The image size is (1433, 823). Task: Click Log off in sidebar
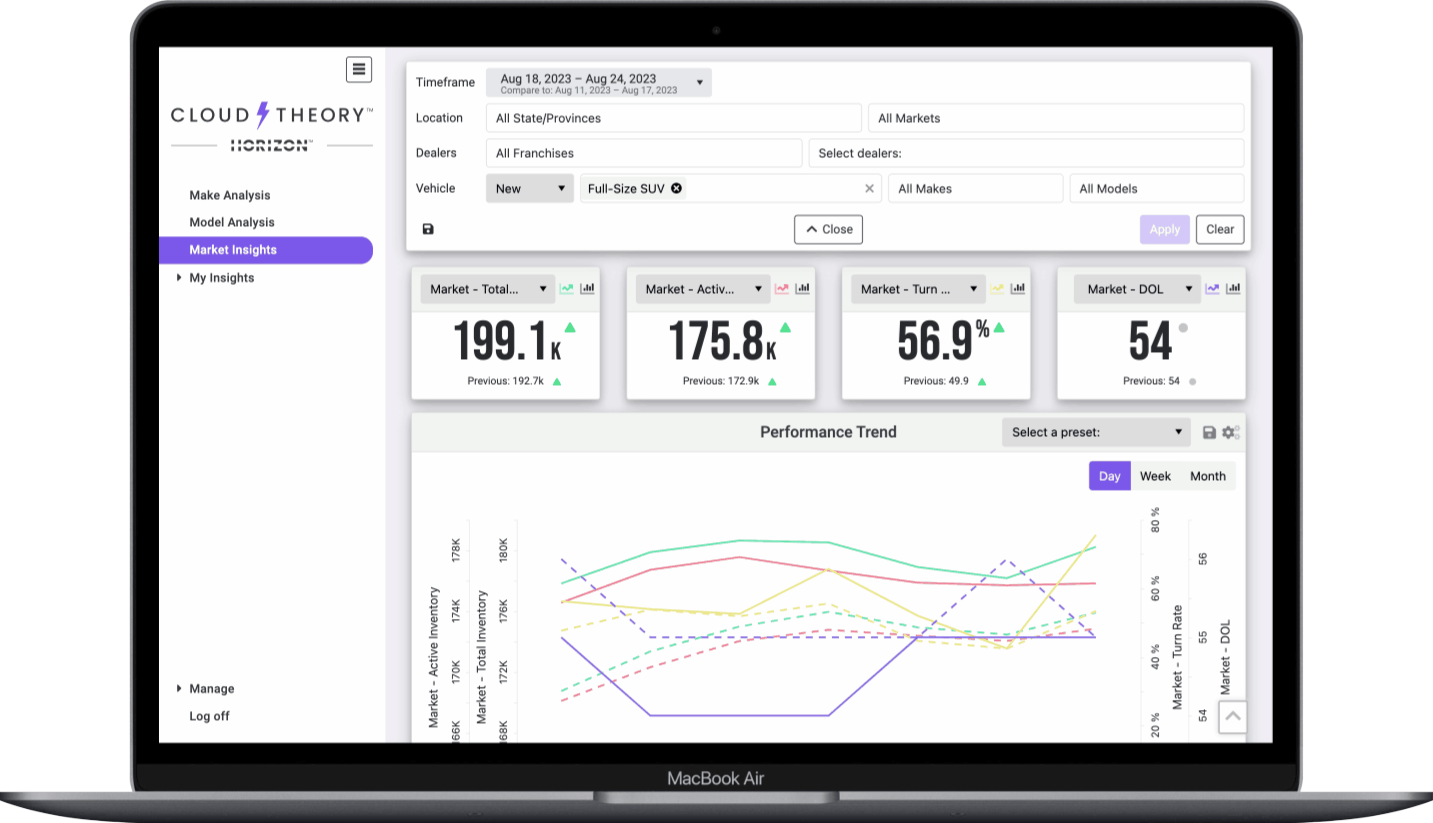tap(210, 716)
